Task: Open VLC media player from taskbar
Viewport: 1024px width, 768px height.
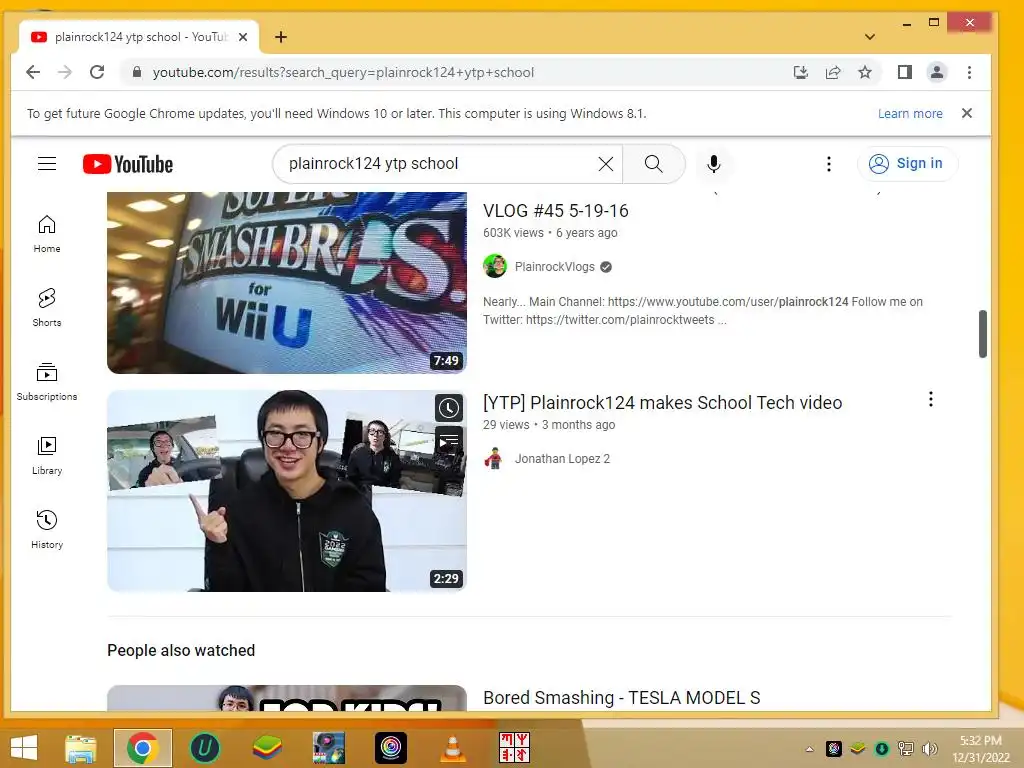Action: (452, 748)
